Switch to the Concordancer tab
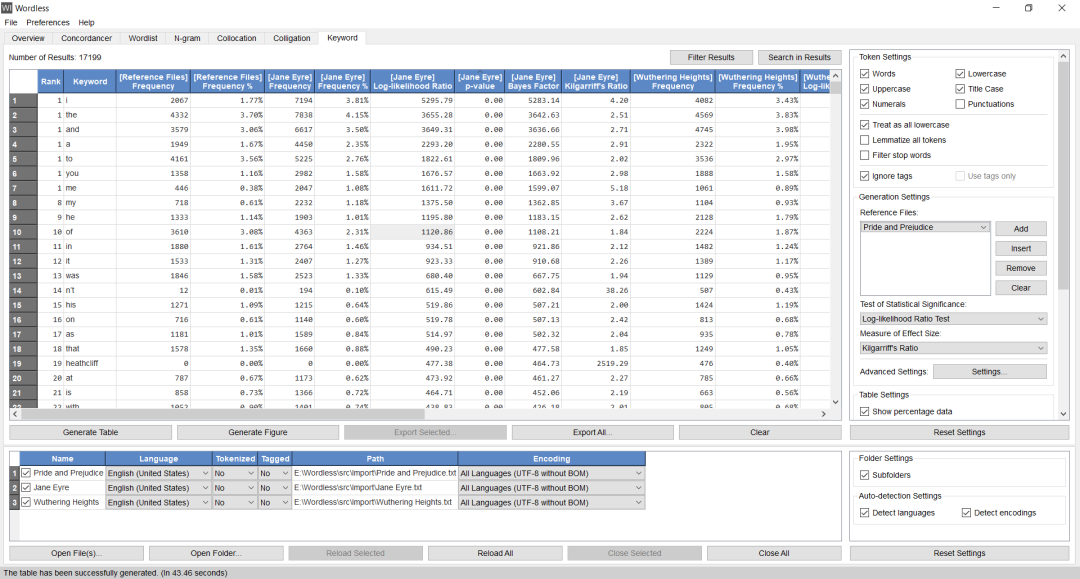This screenshot has width=1080, height=579. pyautogui.click(x=86, y=39)
